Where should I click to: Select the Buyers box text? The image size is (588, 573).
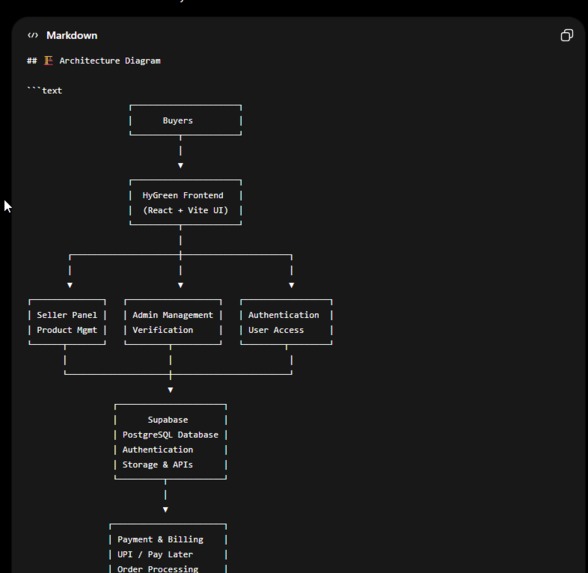click(178, 121)
